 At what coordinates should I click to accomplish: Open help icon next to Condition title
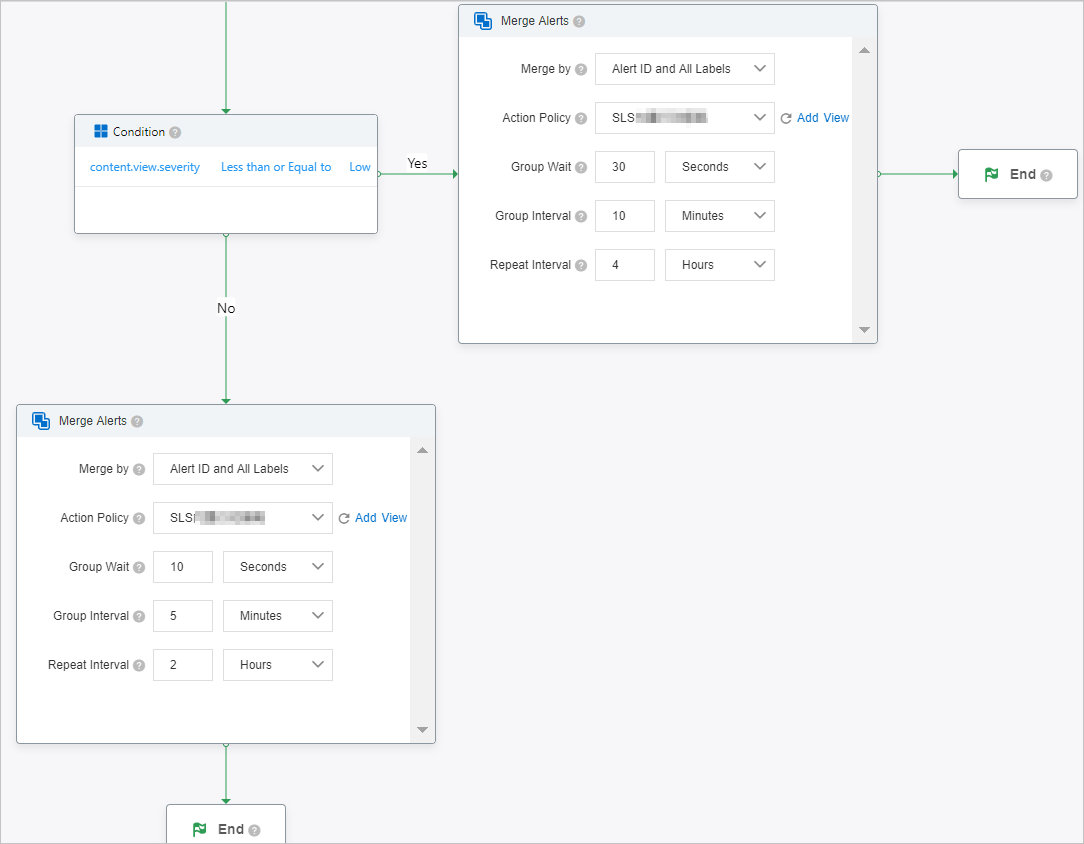click(175, 132)
